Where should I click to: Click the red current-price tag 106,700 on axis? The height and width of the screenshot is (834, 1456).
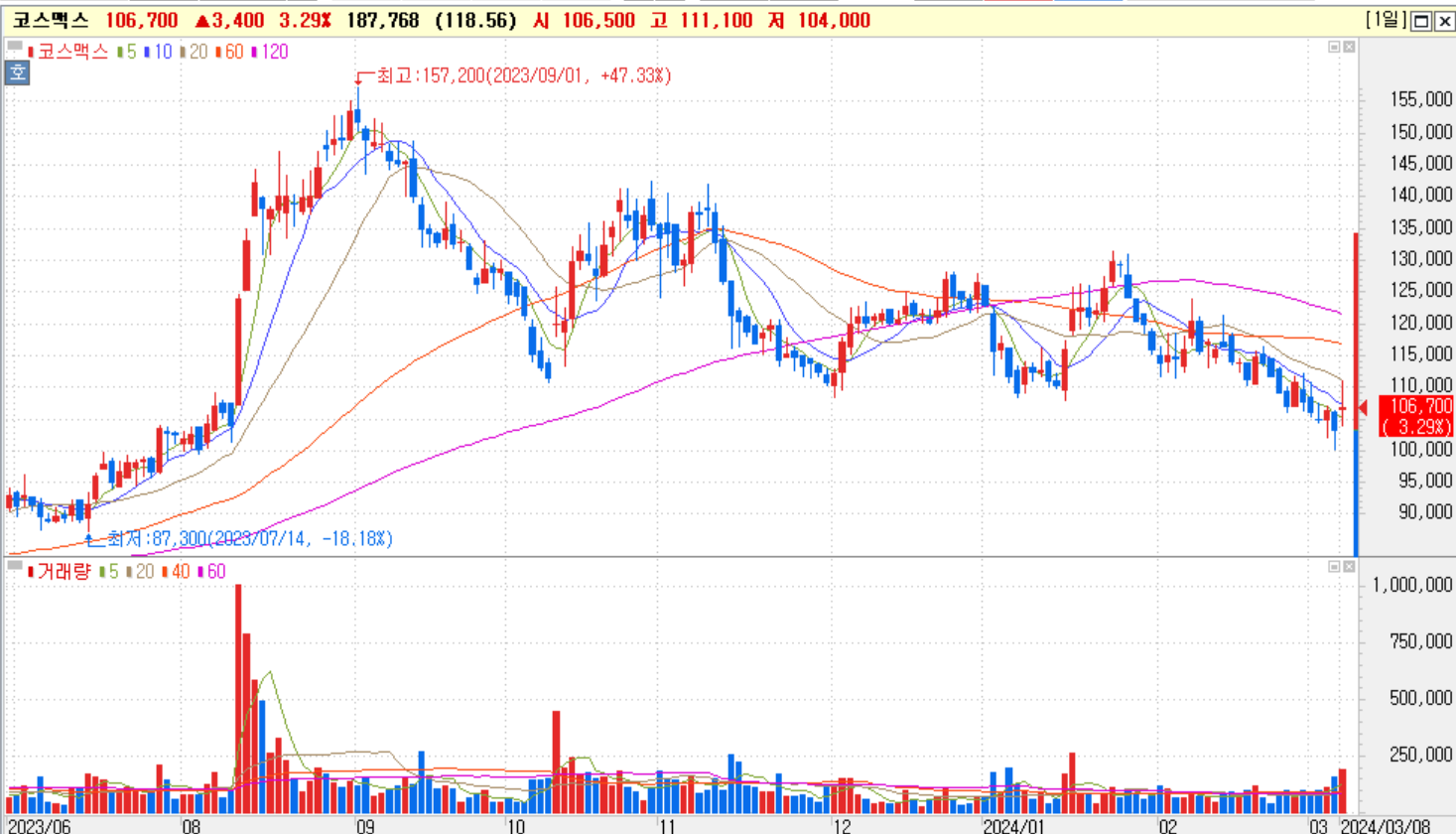point(1417,416)
